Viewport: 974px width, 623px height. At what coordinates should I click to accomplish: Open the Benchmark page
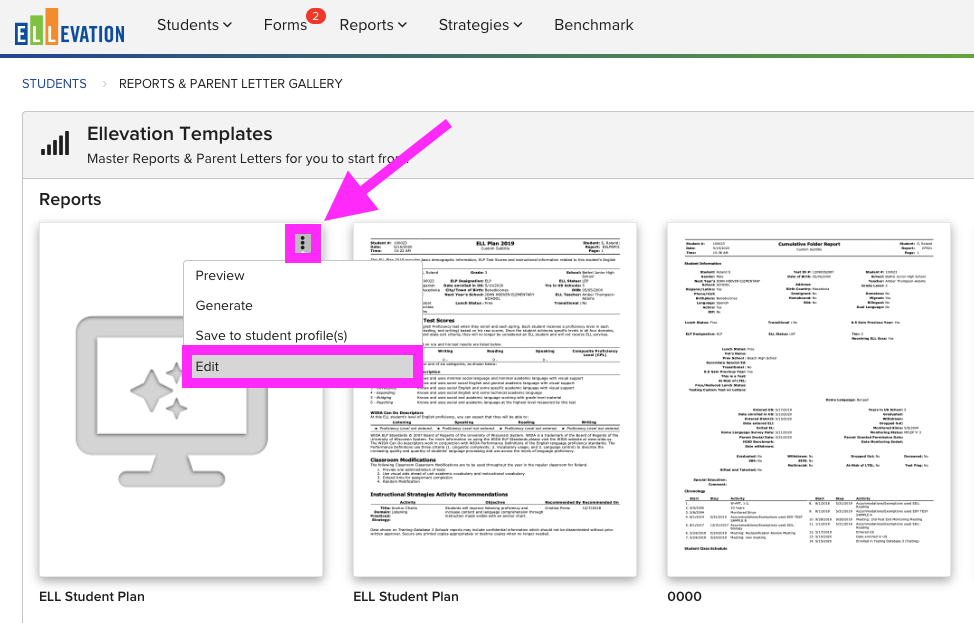[594, 25]
